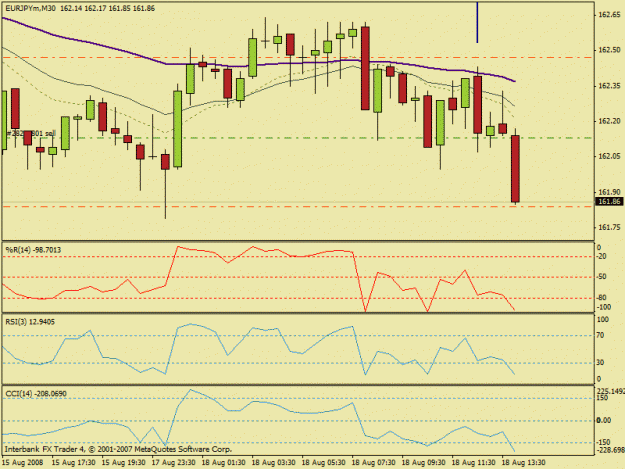This screenshot has width=625, height=469.
Task: Click the tall green candle at 17 Aug 23:30
Action: (177, 129)
